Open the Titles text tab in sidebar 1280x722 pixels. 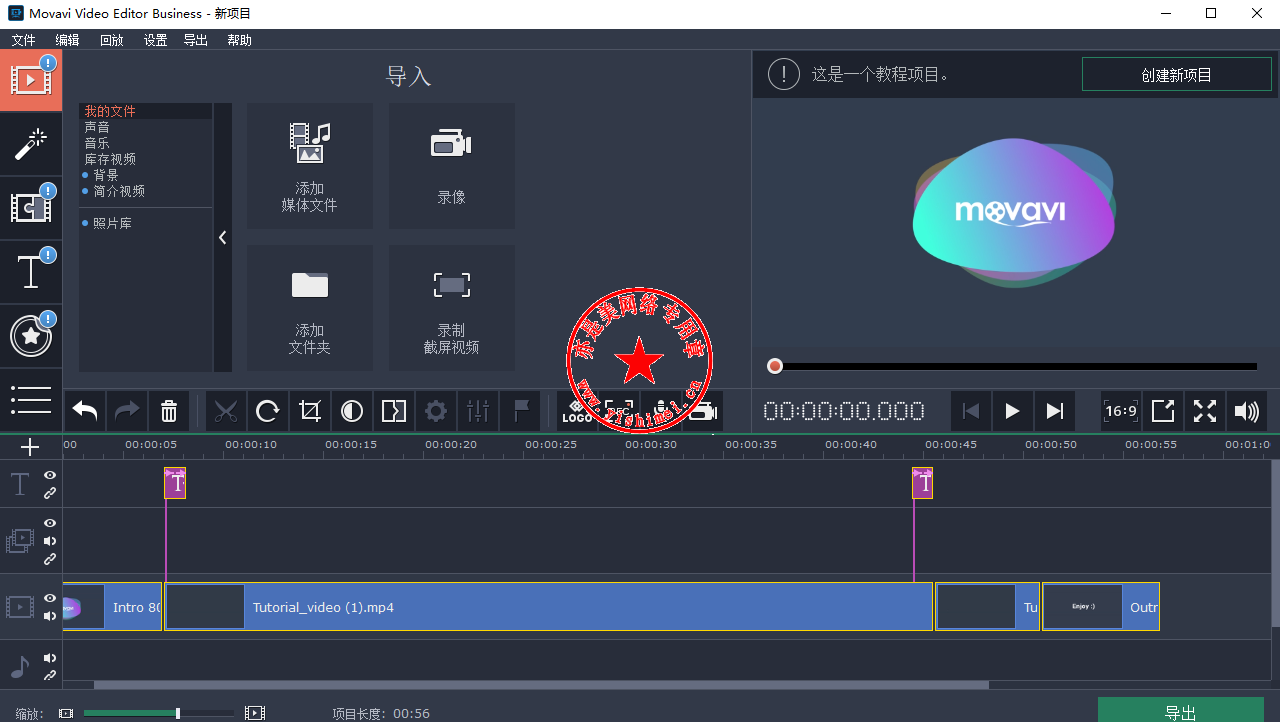pos(31,272)
